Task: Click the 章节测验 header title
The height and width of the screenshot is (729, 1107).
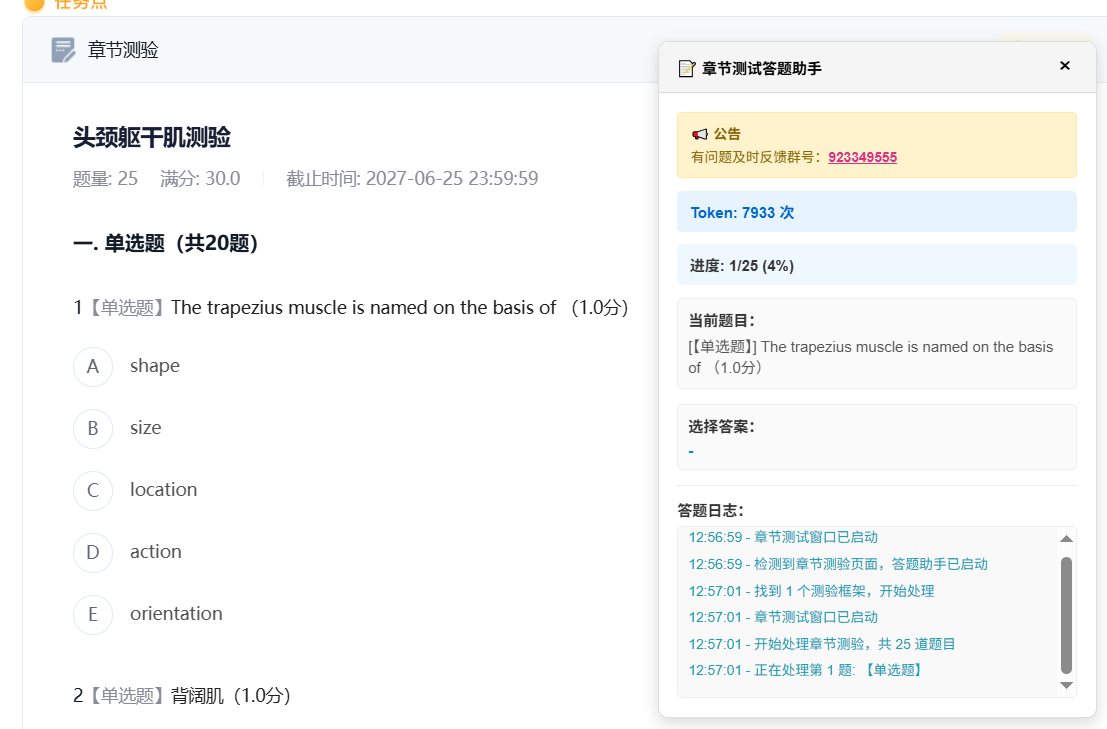Action: point(123,50)
